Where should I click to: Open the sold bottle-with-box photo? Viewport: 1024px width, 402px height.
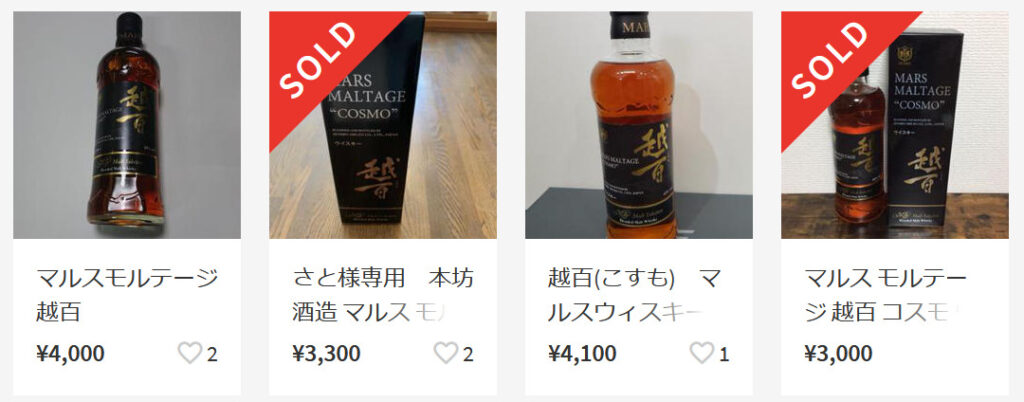click(895, 125)
